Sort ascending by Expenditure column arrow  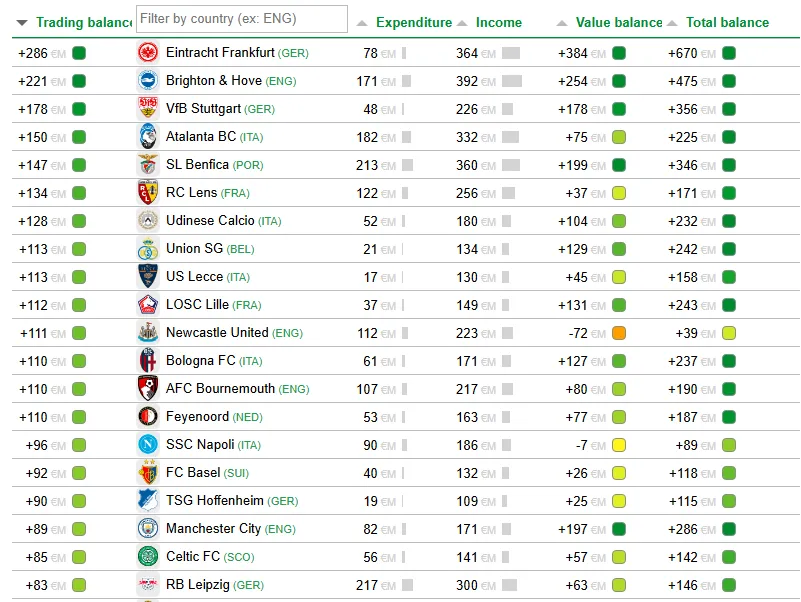coord(362,23)
